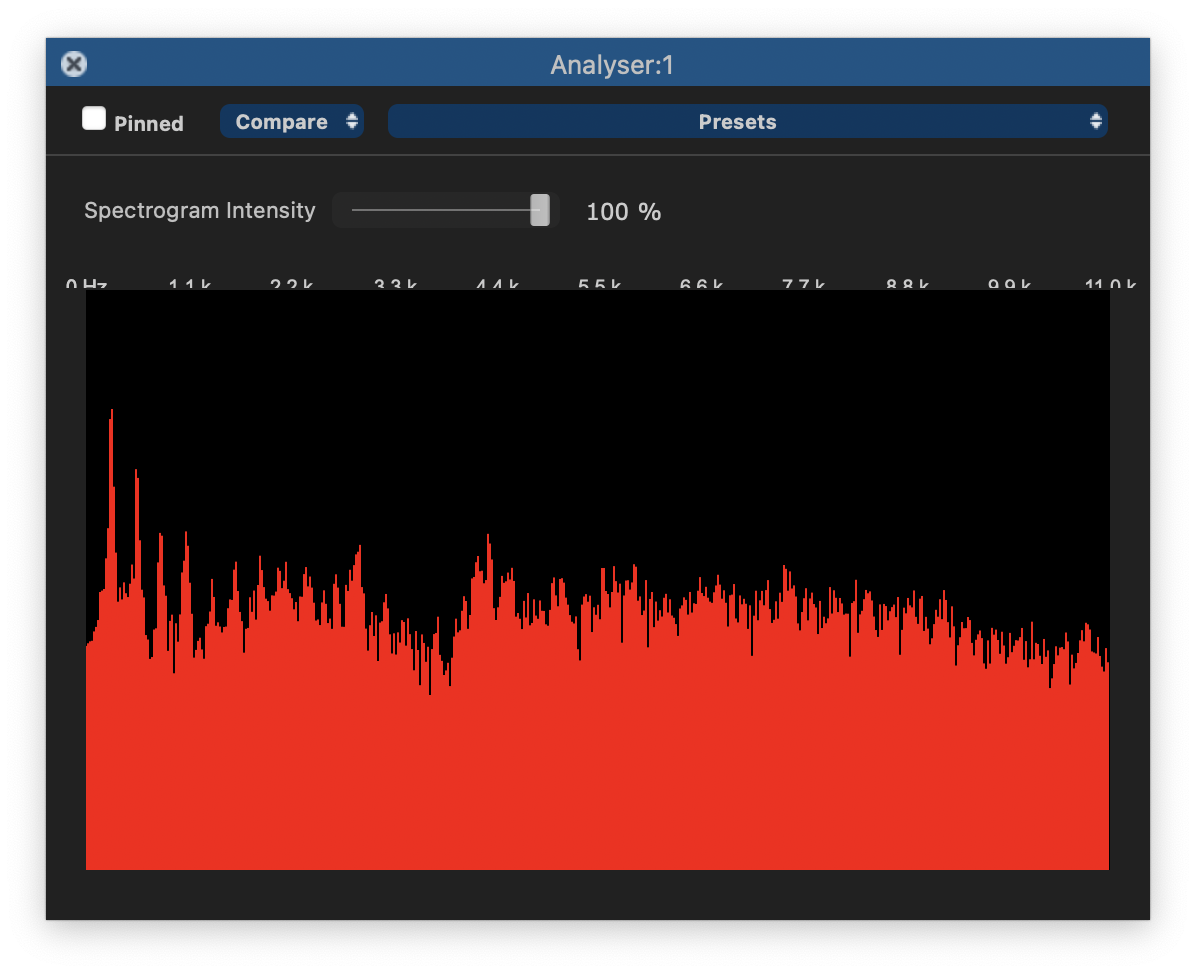Click the 9.9k frequency axis label
This screenshot has height=974, width=1196.
tap(1009, 285)
